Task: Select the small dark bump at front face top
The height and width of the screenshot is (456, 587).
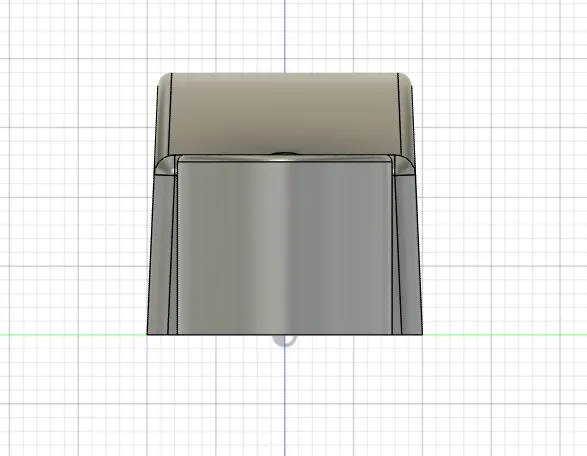Action: click(284, 153)
